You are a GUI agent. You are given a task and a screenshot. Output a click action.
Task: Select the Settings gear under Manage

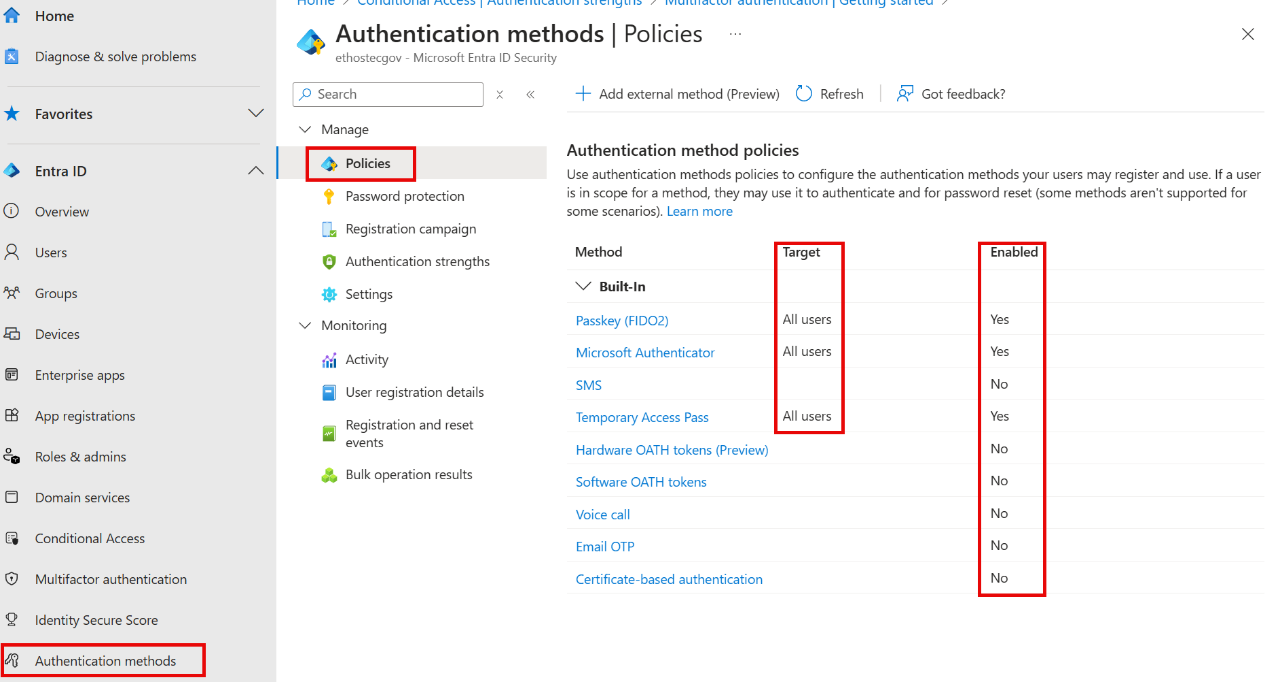tap(331, 293)
